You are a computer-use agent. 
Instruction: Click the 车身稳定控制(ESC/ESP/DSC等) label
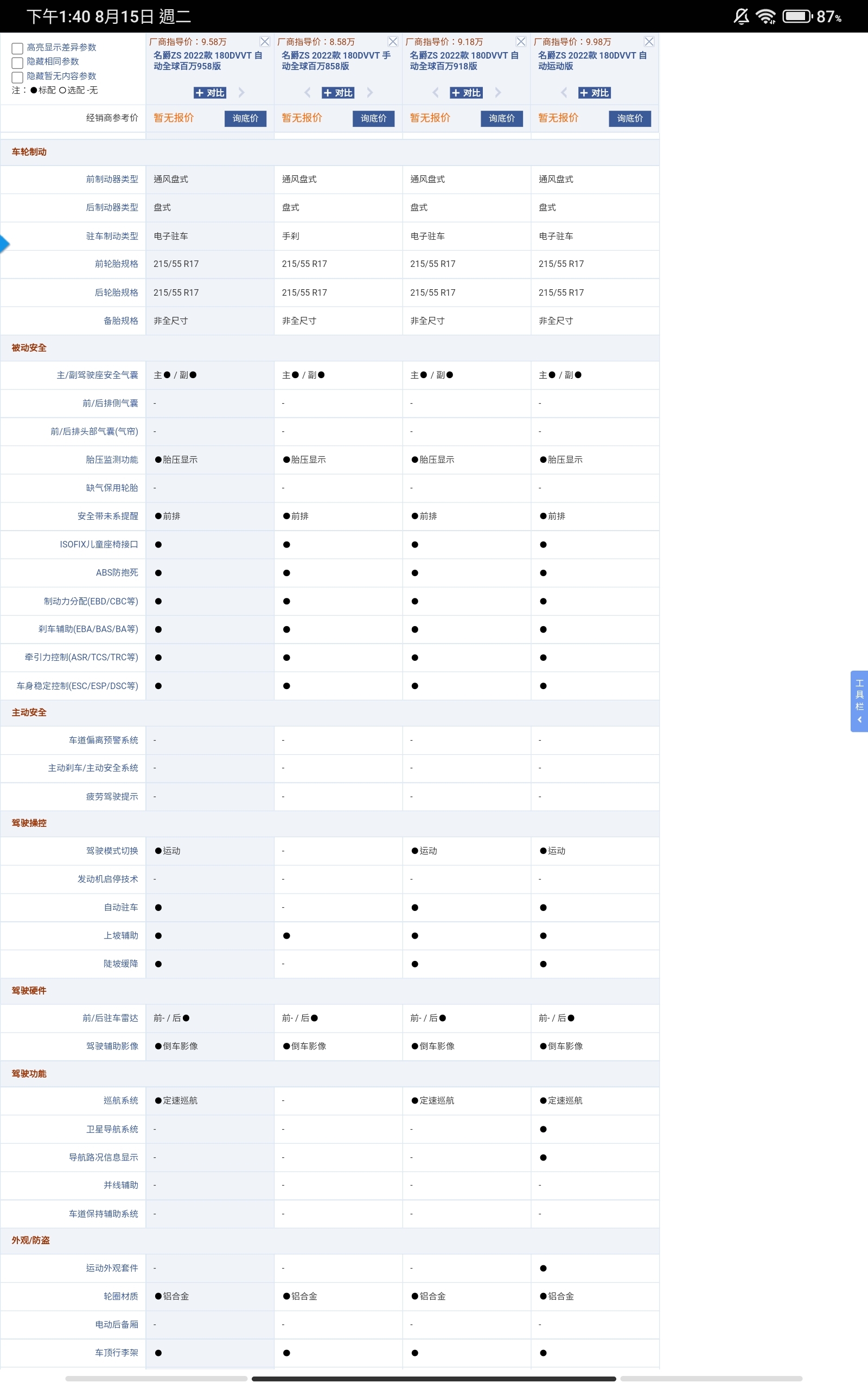[x=78, y=686]
